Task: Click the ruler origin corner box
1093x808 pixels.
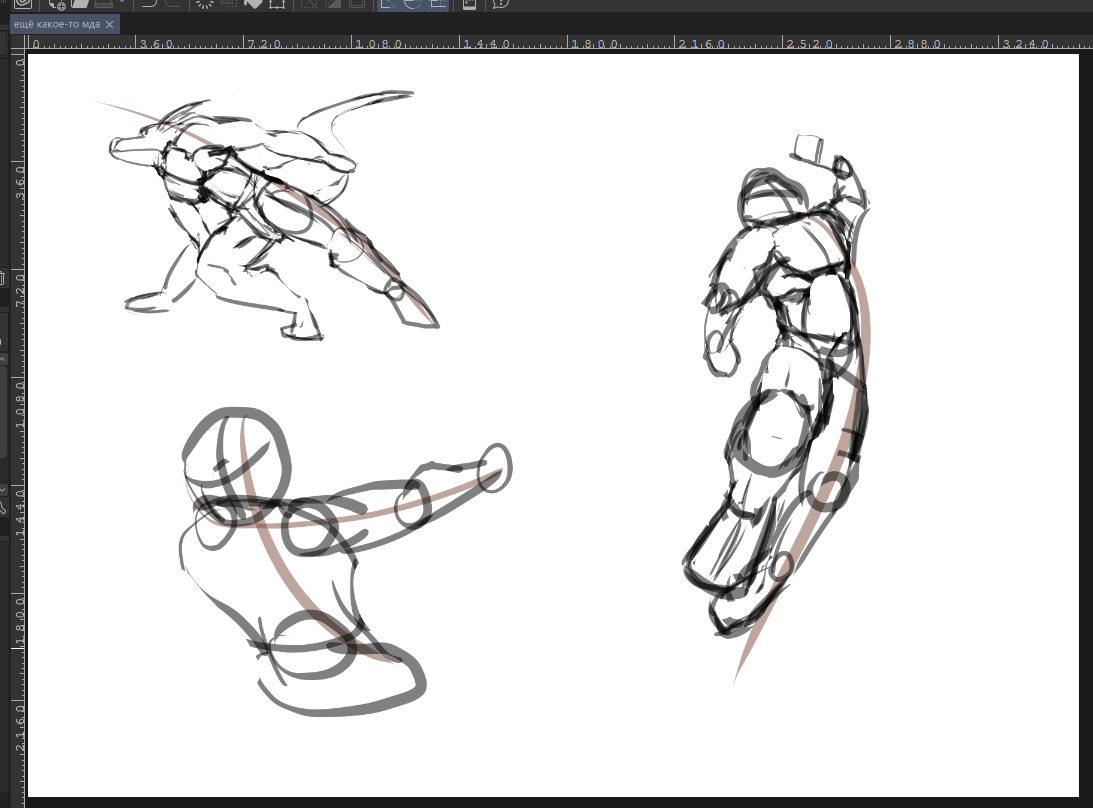Action: click(19, 43)
